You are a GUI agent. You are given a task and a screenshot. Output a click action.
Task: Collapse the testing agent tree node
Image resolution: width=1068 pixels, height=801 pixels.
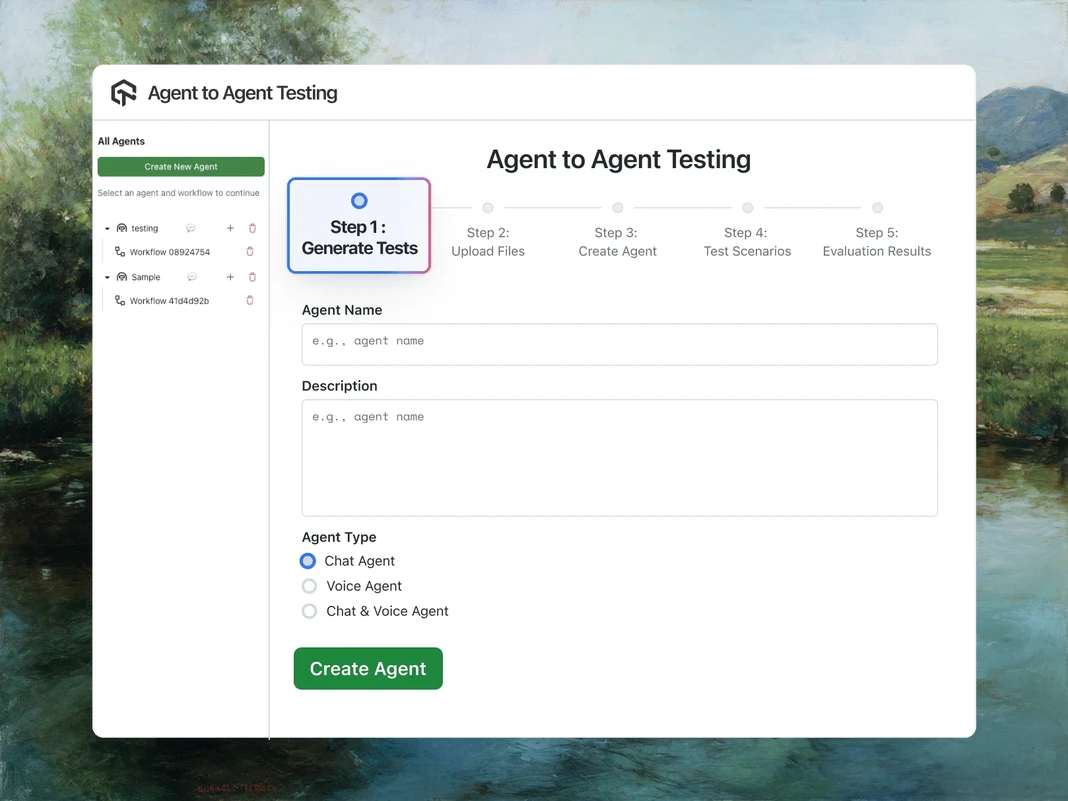pos(107,228)
